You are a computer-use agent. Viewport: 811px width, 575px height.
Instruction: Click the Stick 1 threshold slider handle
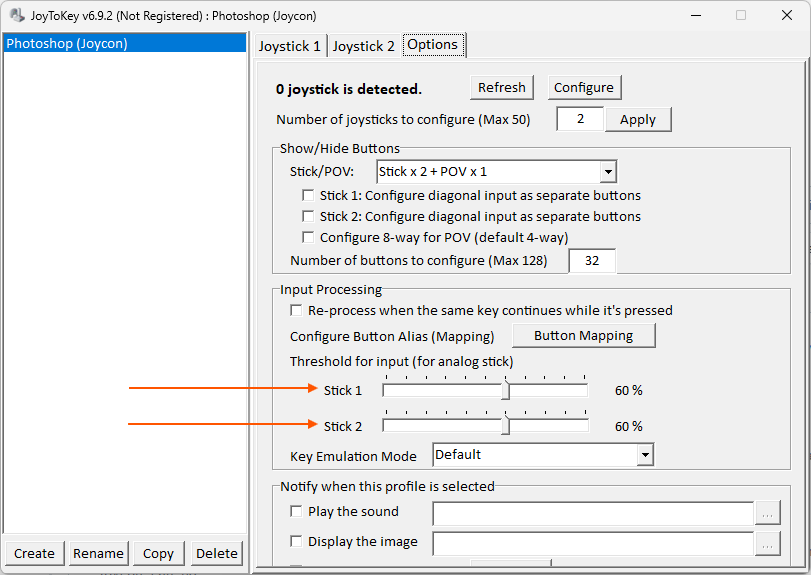(x=506, y=390)
